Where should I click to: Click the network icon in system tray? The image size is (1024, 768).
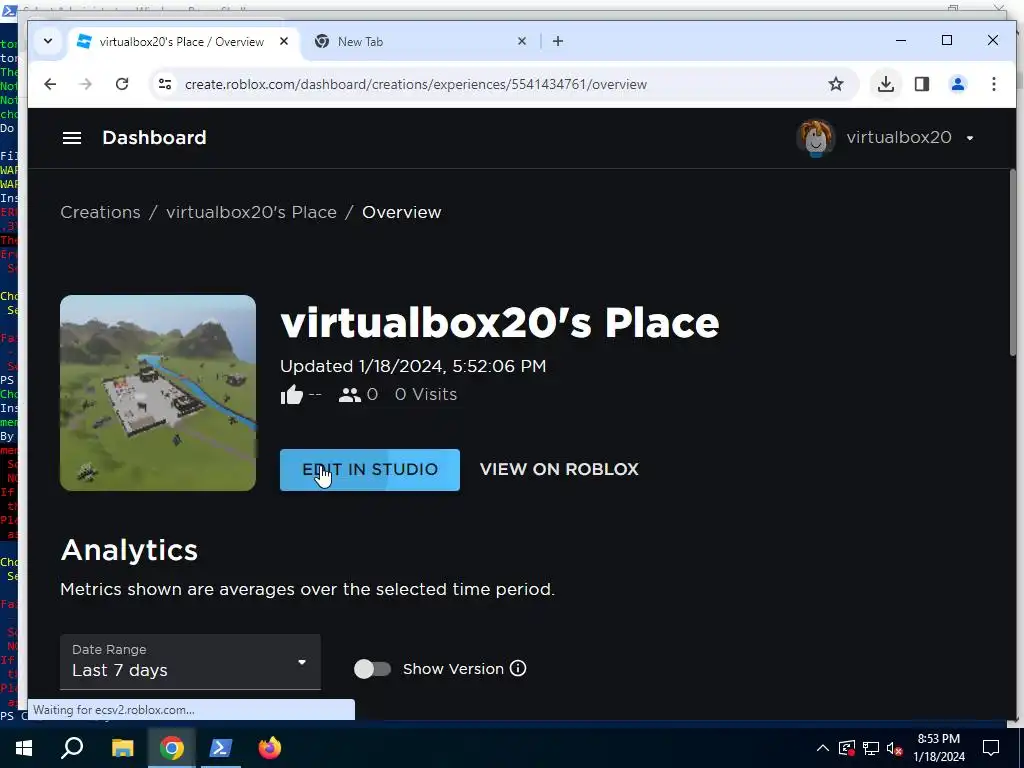pyautogui.click(x=871, y=748)
